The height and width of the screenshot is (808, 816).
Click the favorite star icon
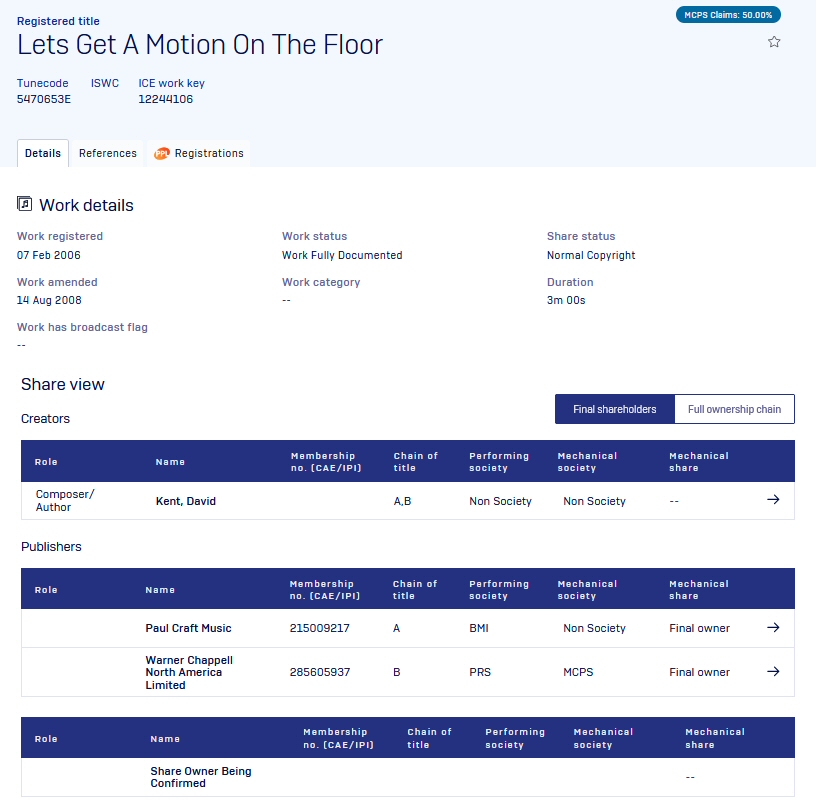pyautogui.click(x=774, y=42)
